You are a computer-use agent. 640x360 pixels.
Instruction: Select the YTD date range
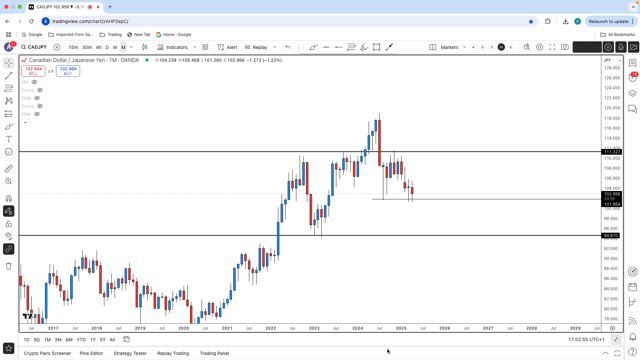point(81,340)
